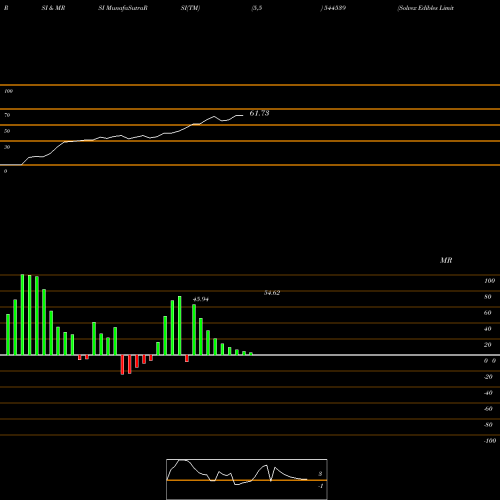Viewport: 500px width, 500px height.
Task: Click the 61.73 RSI value label
Action: coord(259,113)
